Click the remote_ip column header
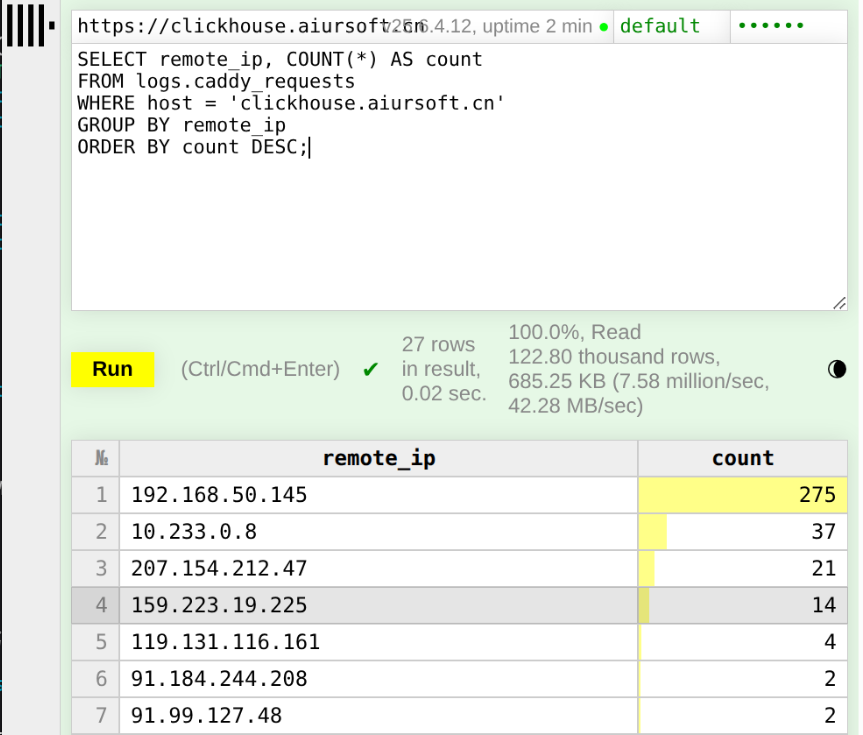The height and width of the screenshot is (735, 863). (x=378, y=458)
